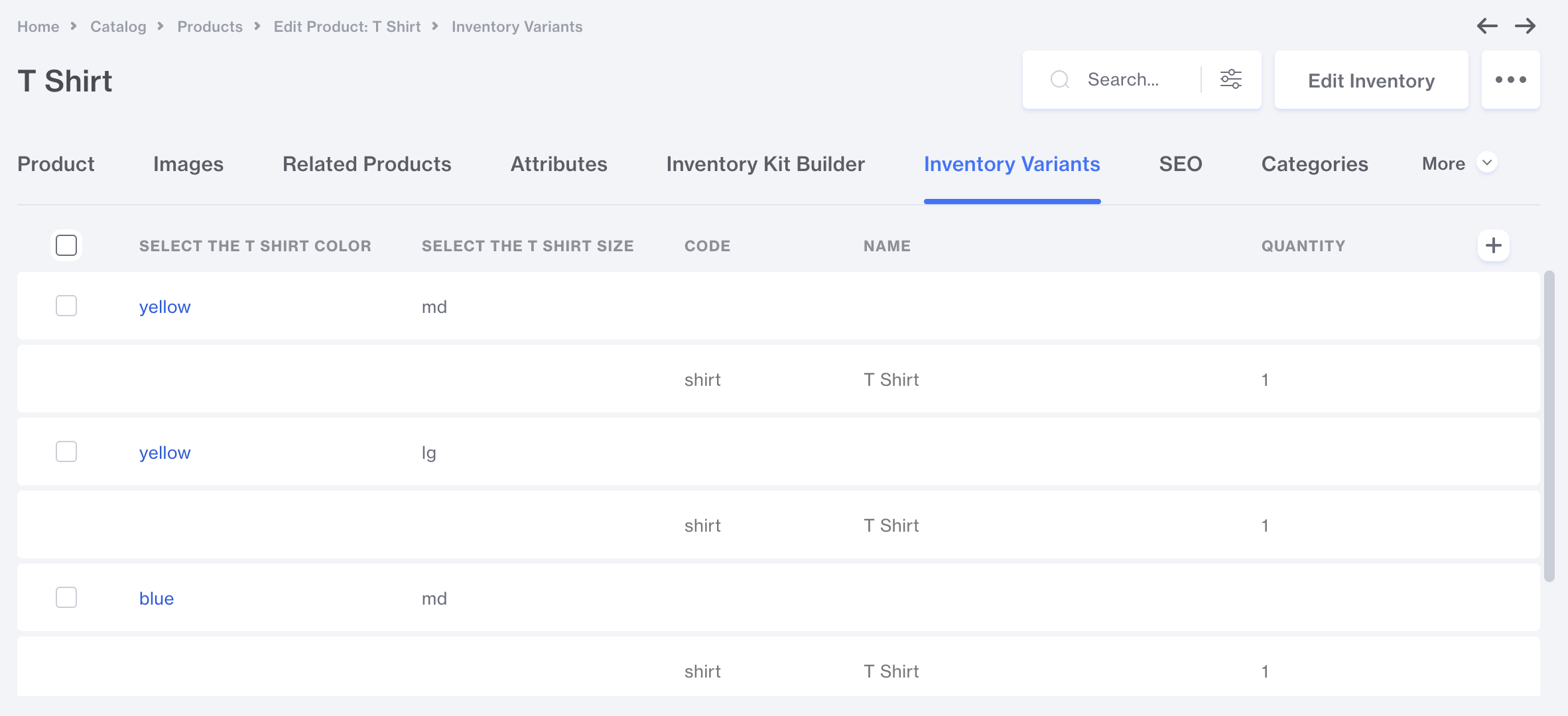Click the T Shirt name under blue md
The width and height of the screenshot is (1568, 716).
pos(891,672)
